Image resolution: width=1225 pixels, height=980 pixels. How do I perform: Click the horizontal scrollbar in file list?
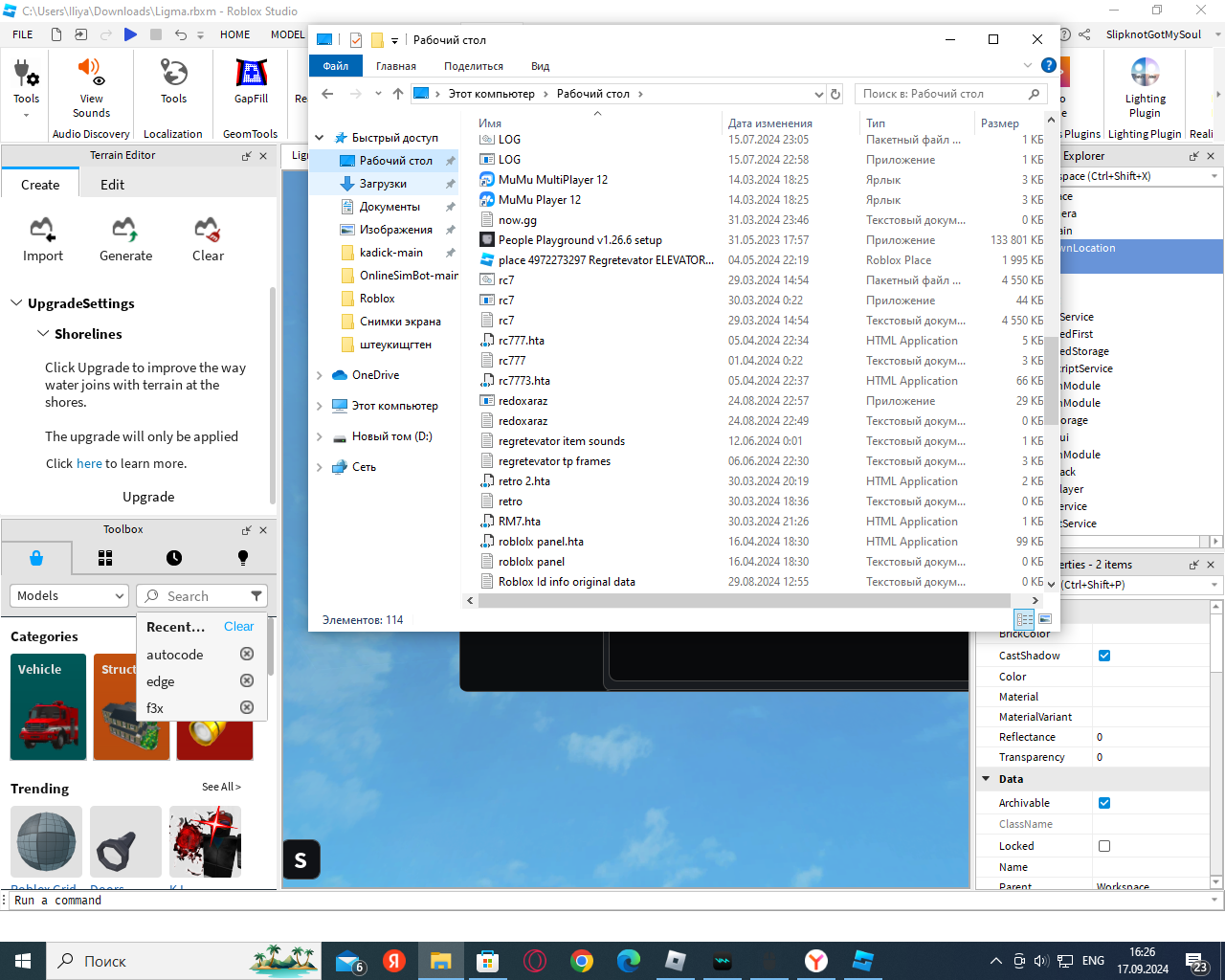coord(745,601)
